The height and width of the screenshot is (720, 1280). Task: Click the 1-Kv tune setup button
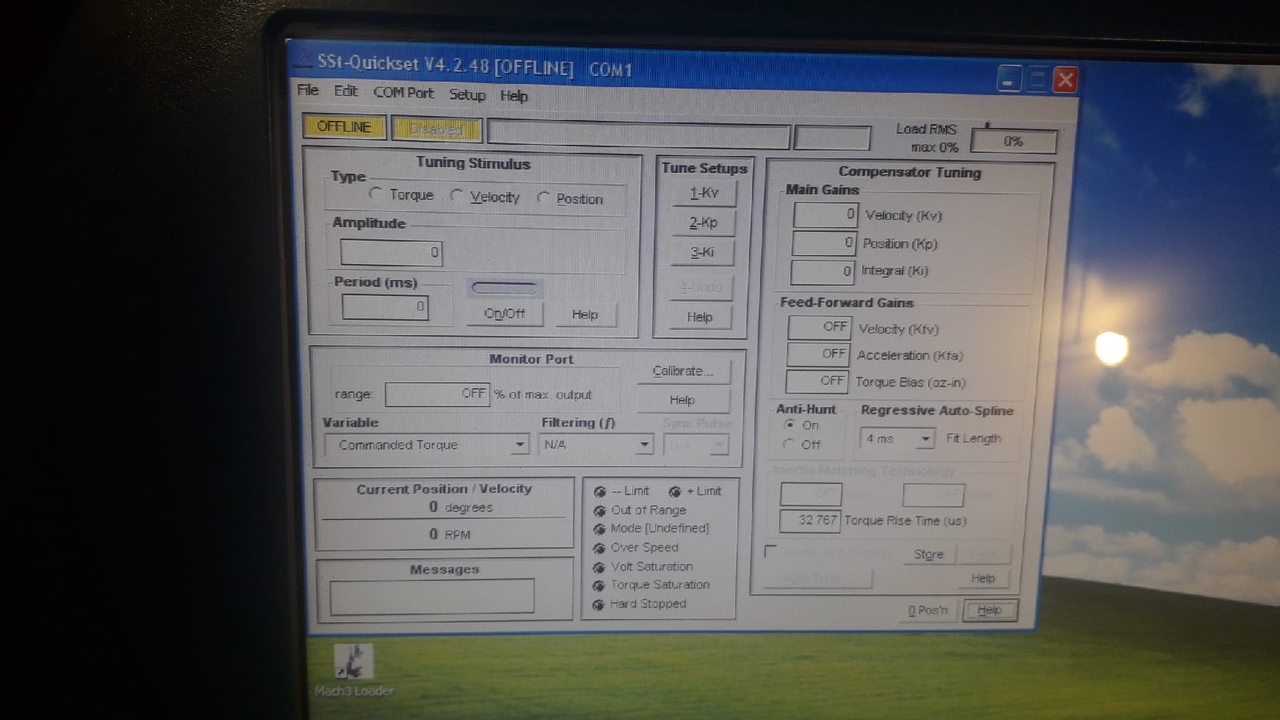click(x=704, y=193)
